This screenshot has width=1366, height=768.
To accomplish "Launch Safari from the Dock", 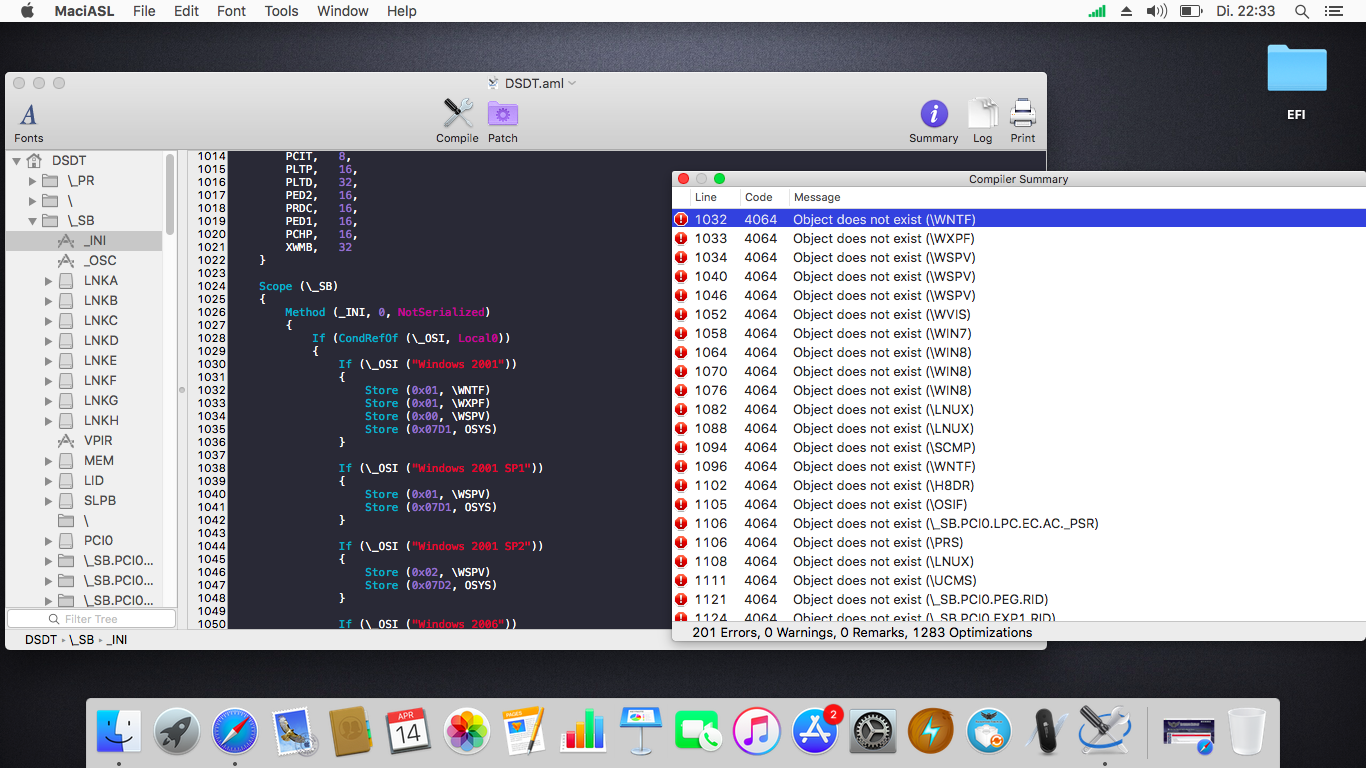I will click(x=234, y=732).
